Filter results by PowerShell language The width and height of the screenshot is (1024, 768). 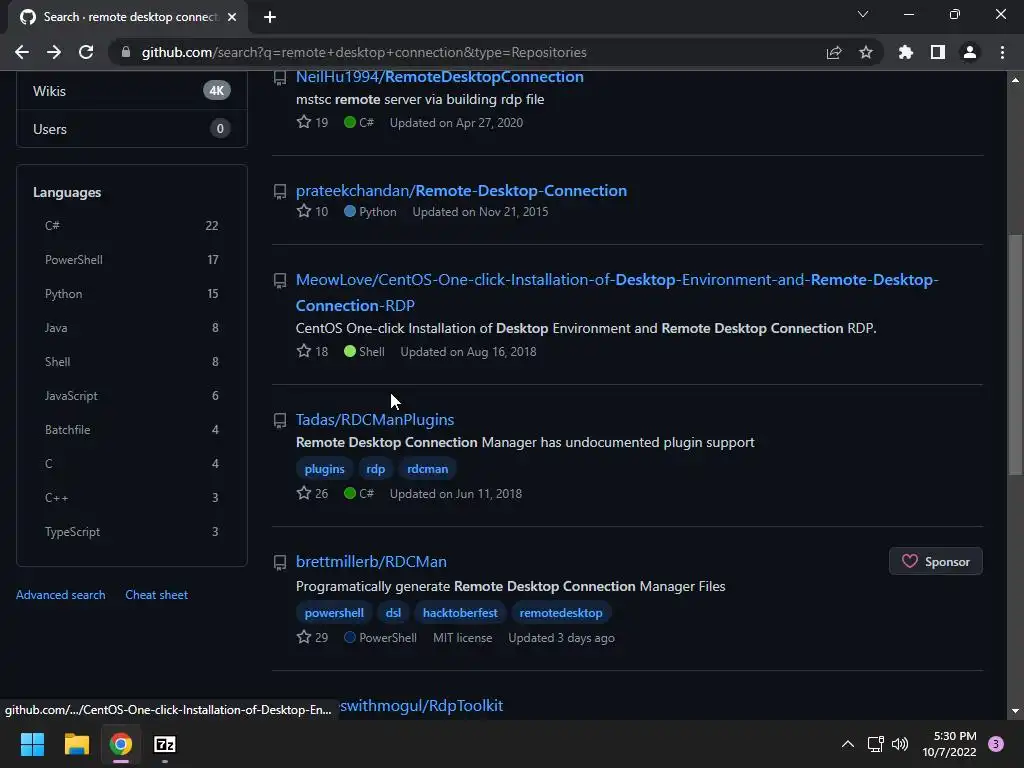pos(132,260)
